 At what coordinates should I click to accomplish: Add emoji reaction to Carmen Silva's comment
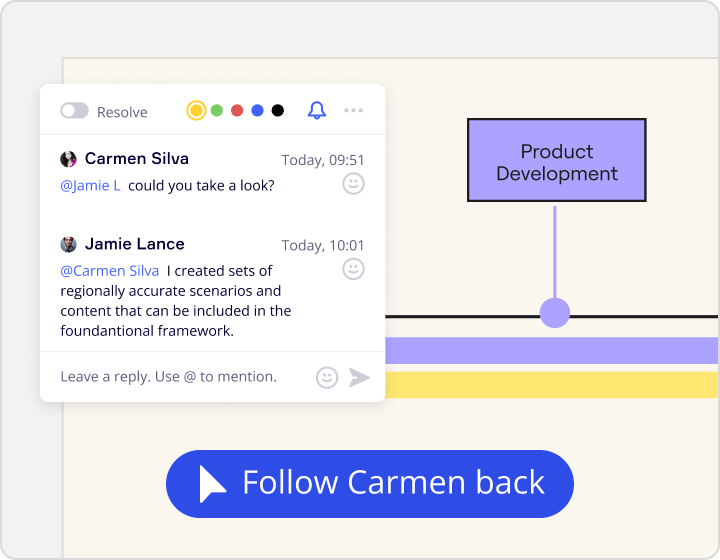click(354, 184)
